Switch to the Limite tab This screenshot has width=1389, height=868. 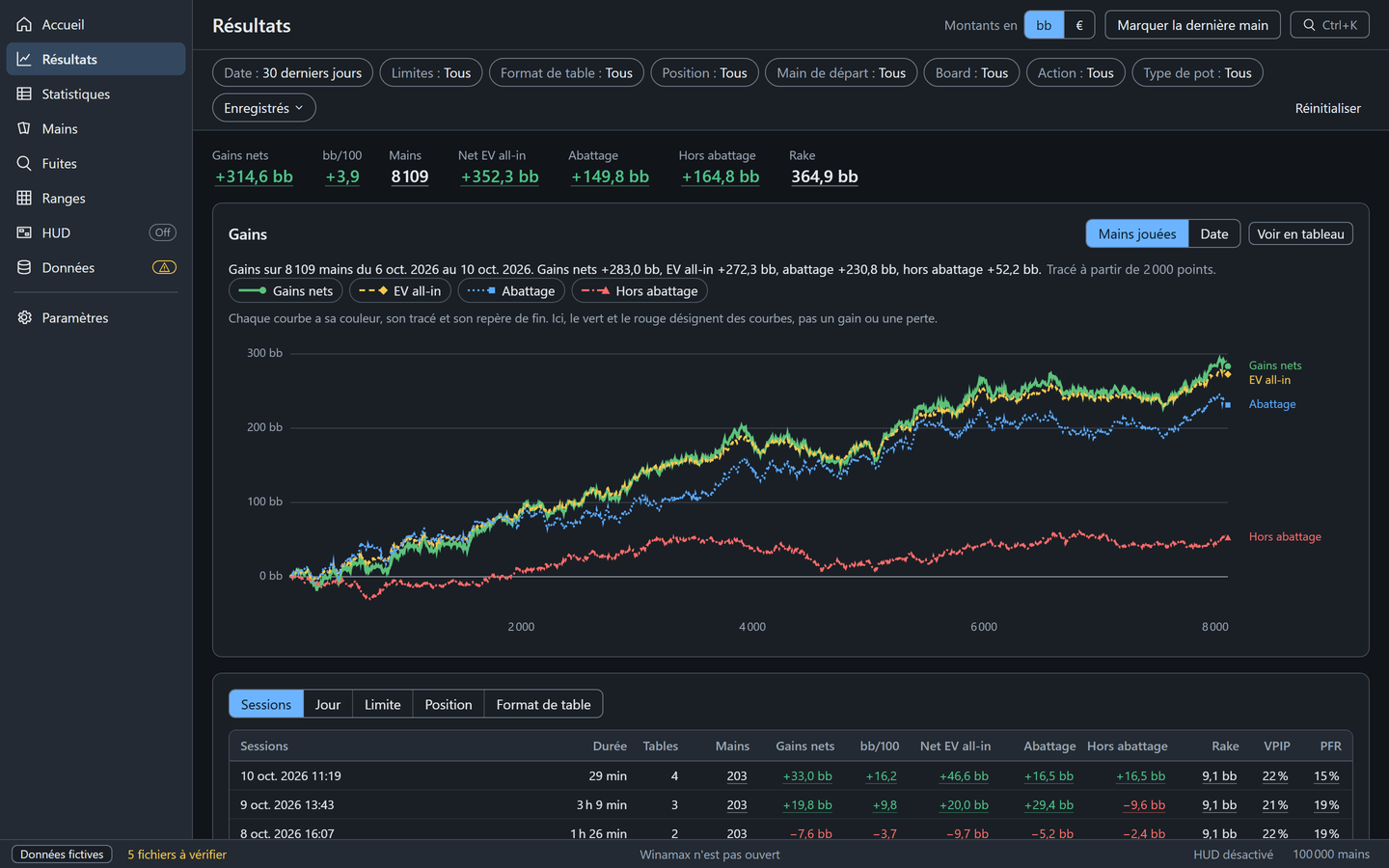(383, 704)
